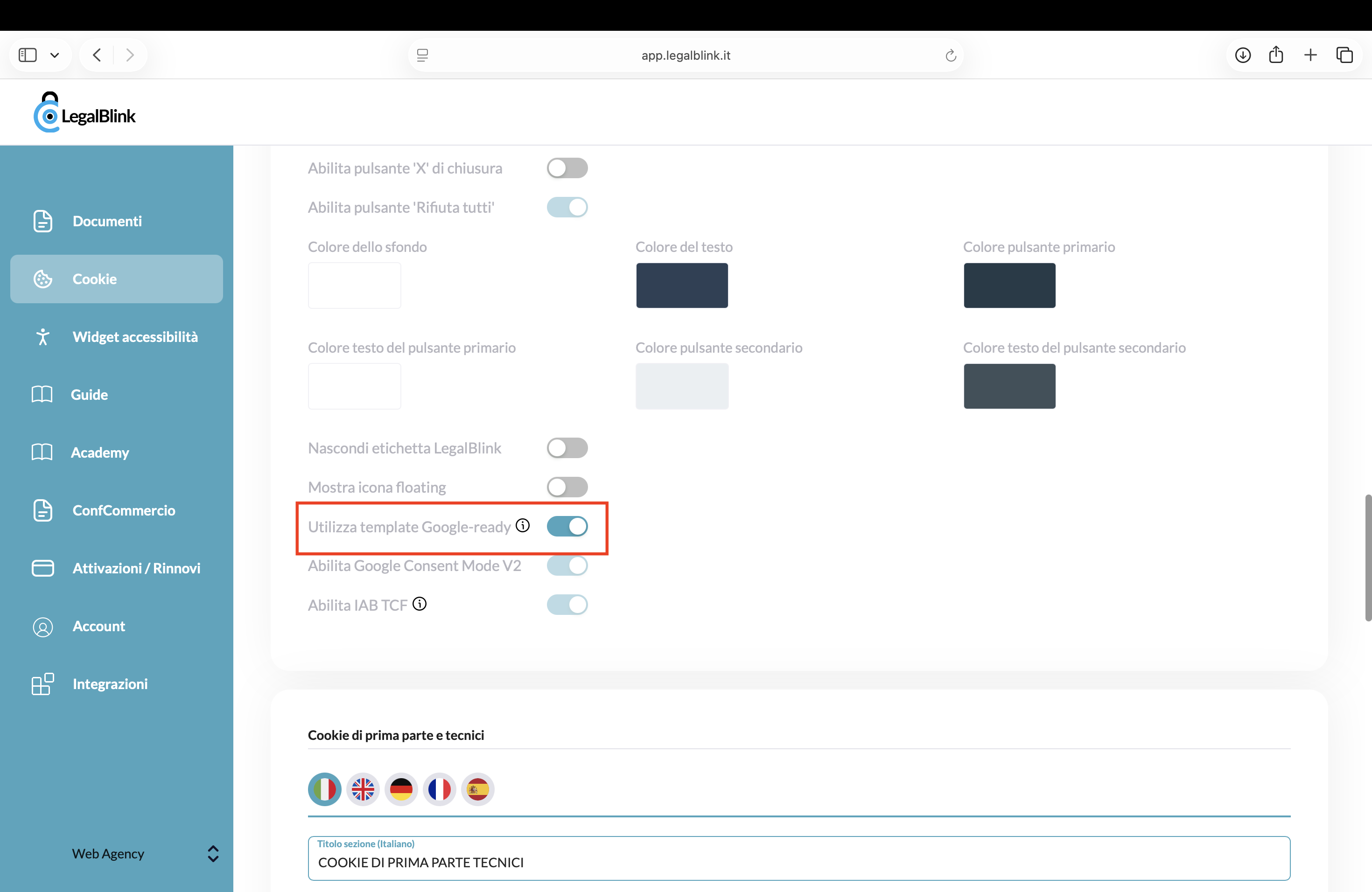Viewport: 1372px width, 892px height.
Task: Disable the 'Abilita pulsante Rifiuta tutti' switch
Action: pos(567,208)
